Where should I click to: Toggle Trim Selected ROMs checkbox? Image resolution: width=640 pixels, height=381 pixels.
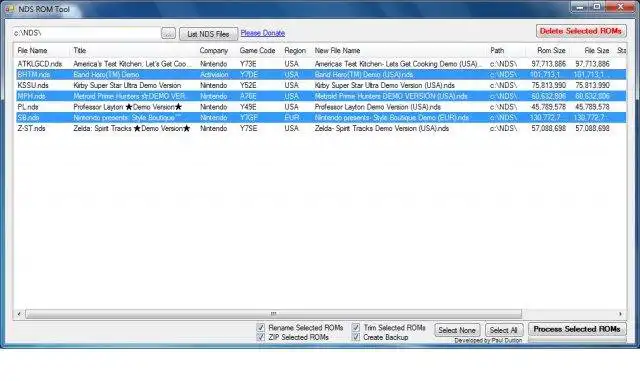[356, 328]
